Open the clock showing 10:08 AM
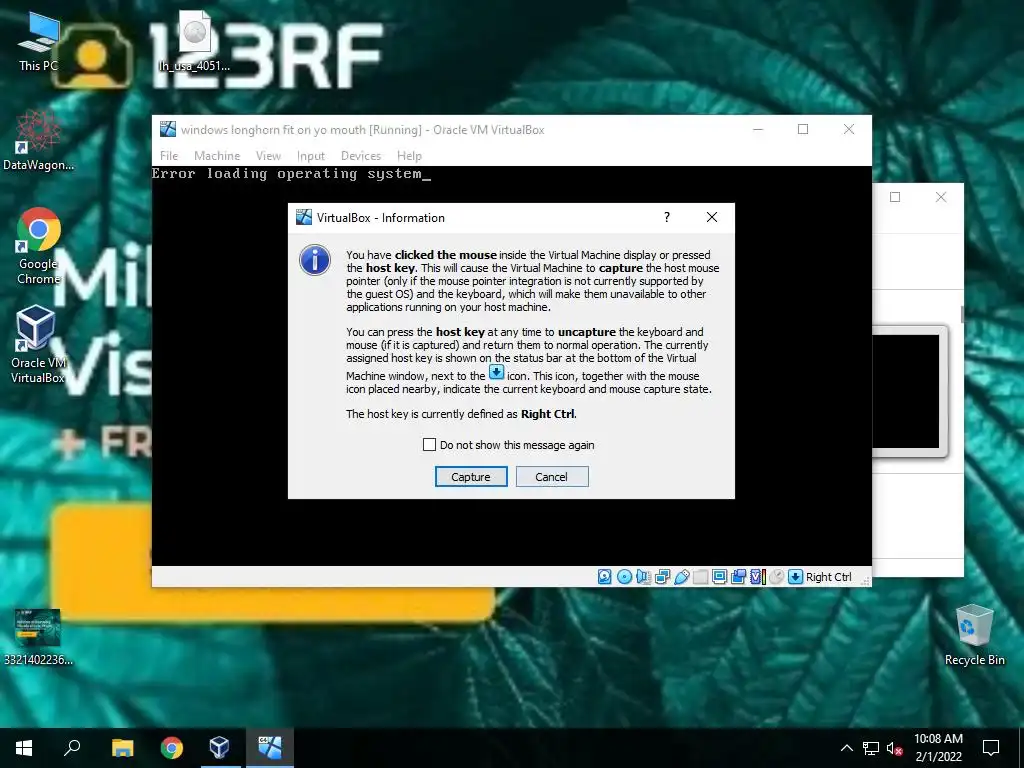 pos(938,748)
